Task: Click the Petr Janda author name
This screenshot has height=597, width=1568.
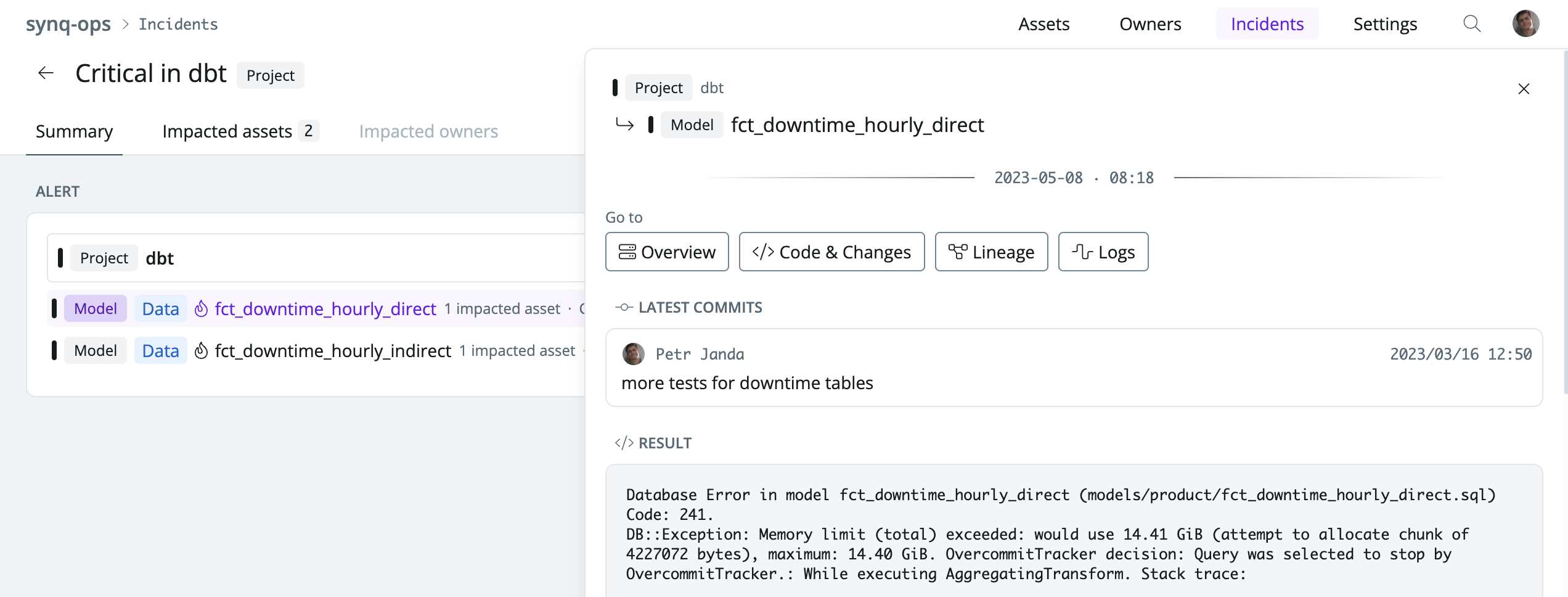Action: point(700,354)
